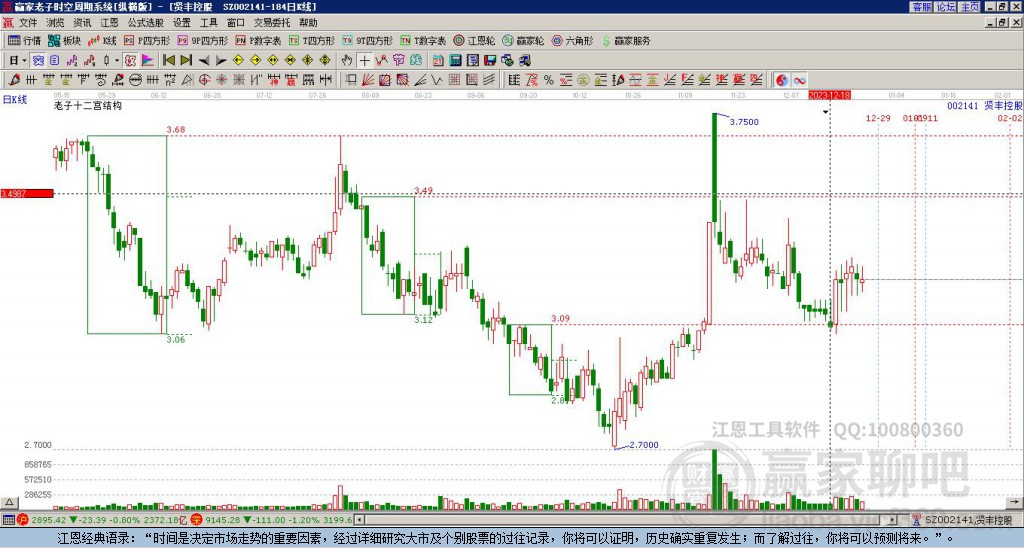
Task: Toggle the highlighted 权 adjustment button
Action: (x=130, y=60)
